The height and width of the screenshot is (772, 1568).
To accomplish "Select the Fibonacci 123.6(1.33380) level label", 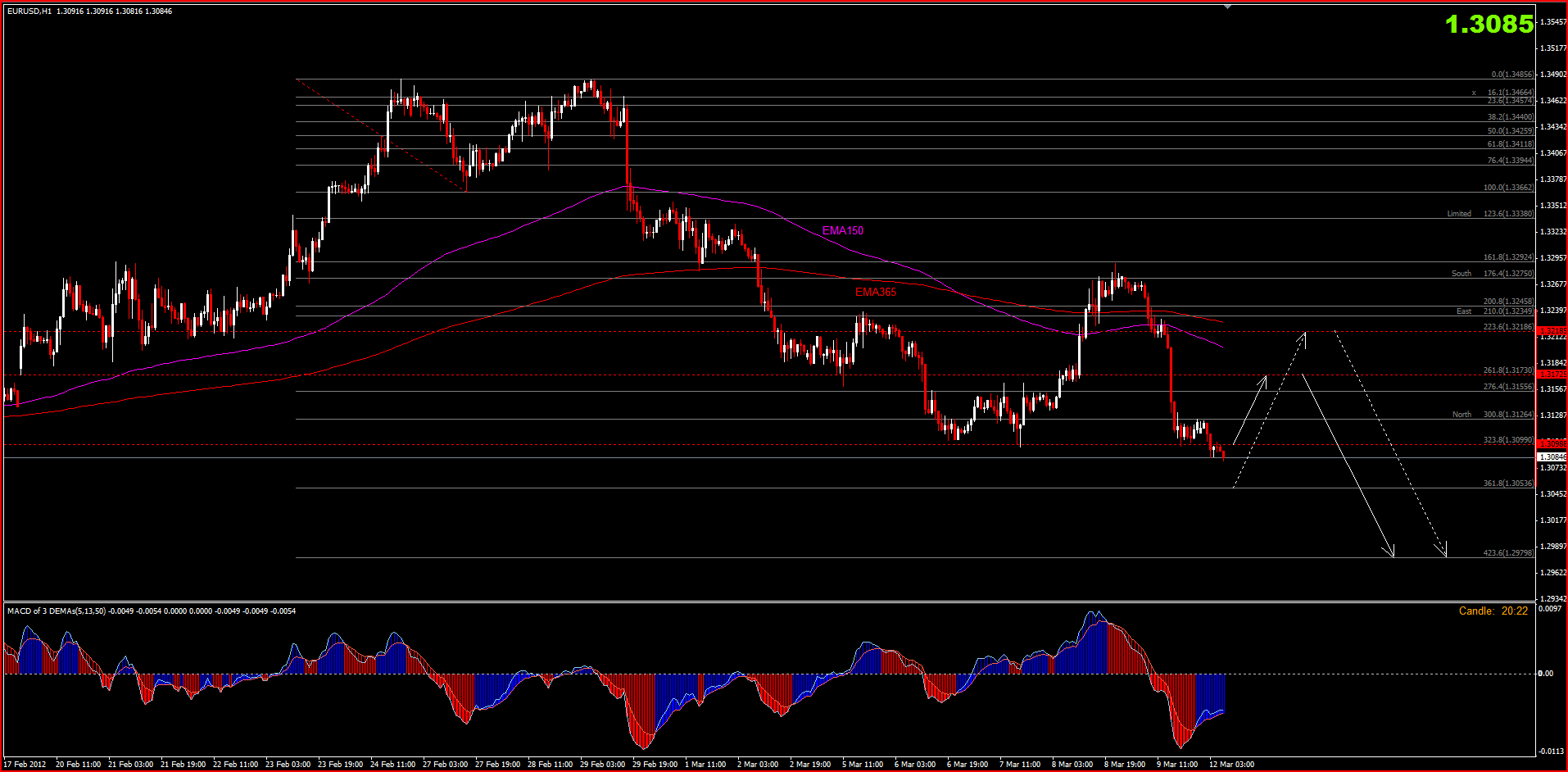I will [x=1508, y=214].
